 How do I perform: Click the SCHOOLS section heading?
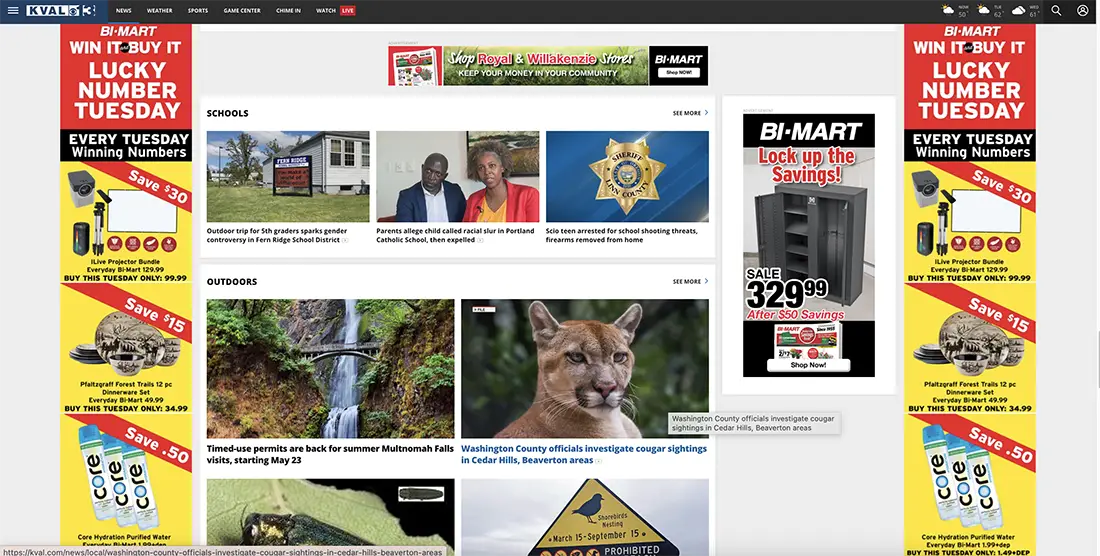coord(227,113)
